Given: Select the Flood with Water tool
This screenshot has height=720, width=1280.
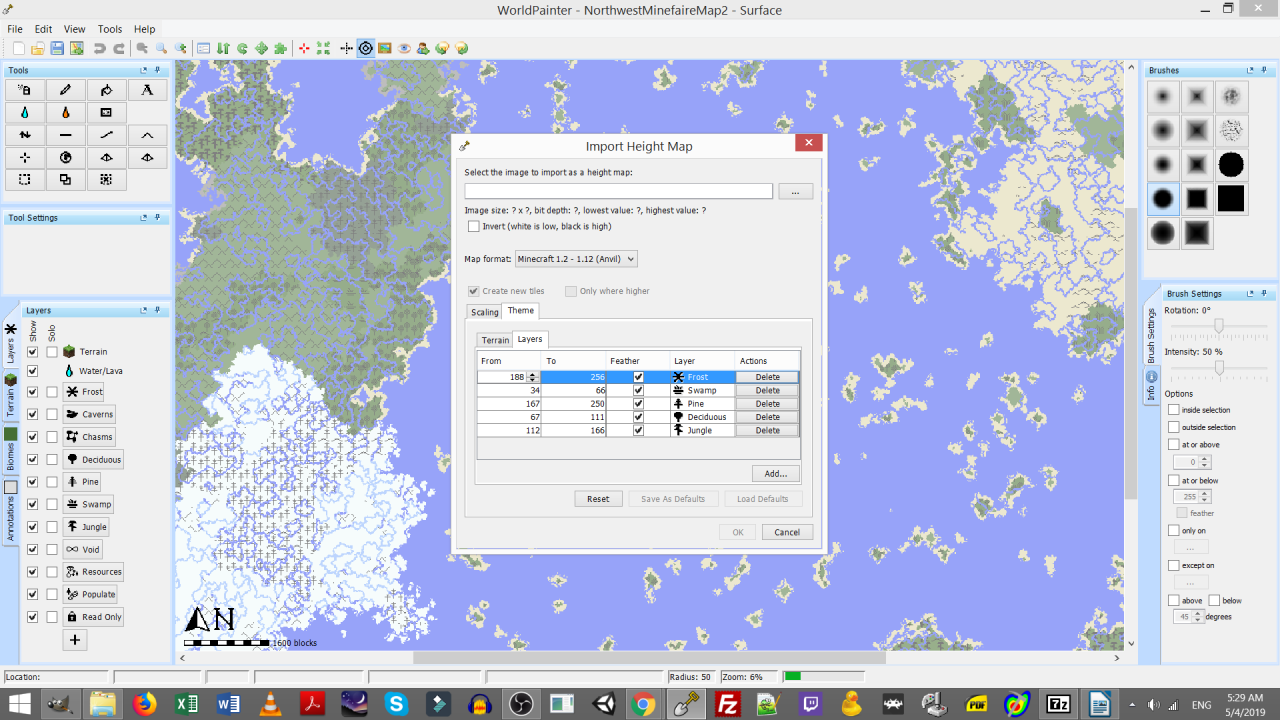Looking at the screenshot, I should (x=25, y=113).
